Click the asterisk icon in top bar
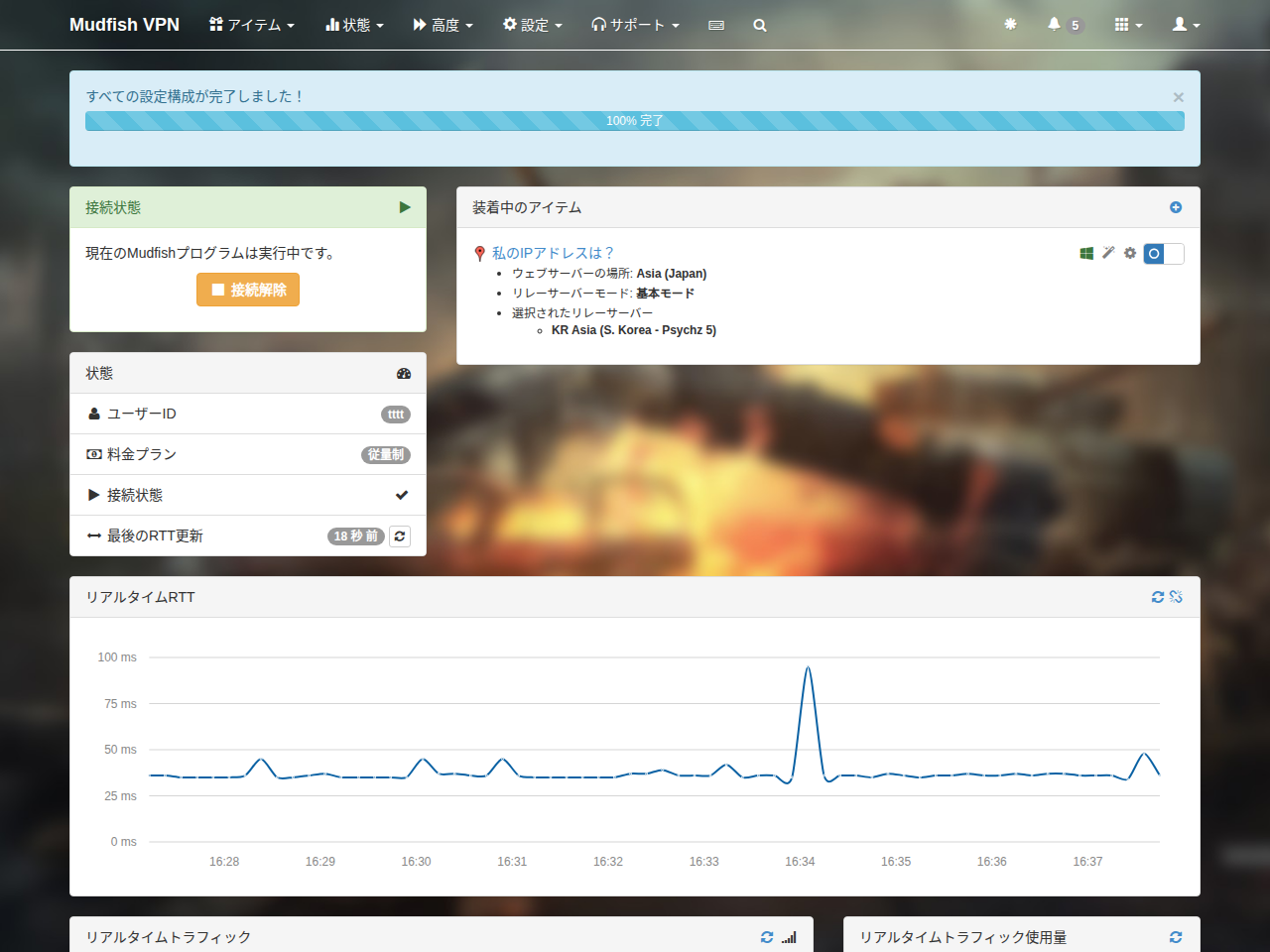 click(x=1010, y=24)
